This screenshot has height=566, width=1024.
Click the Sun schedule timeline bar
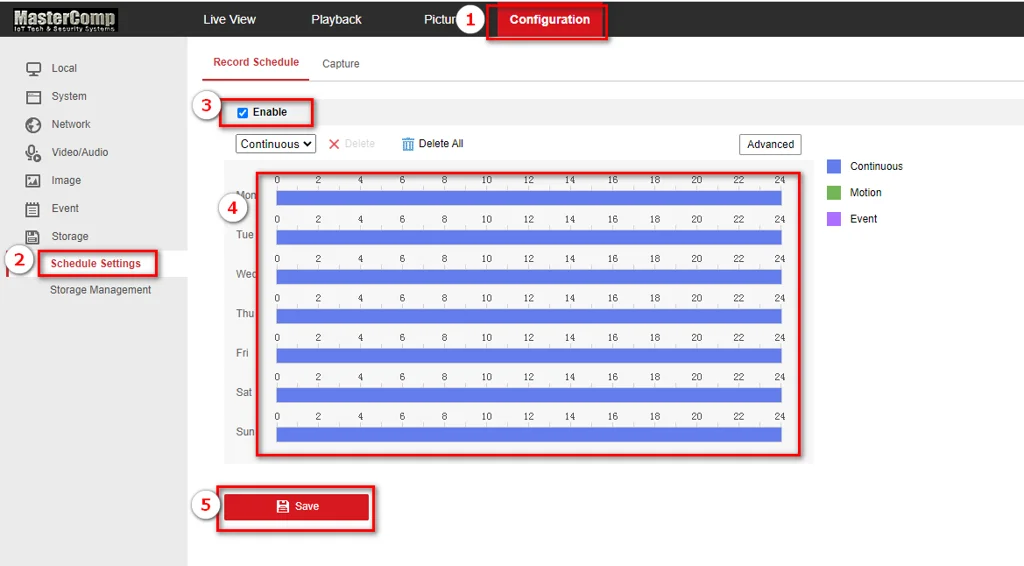point(528,434)
